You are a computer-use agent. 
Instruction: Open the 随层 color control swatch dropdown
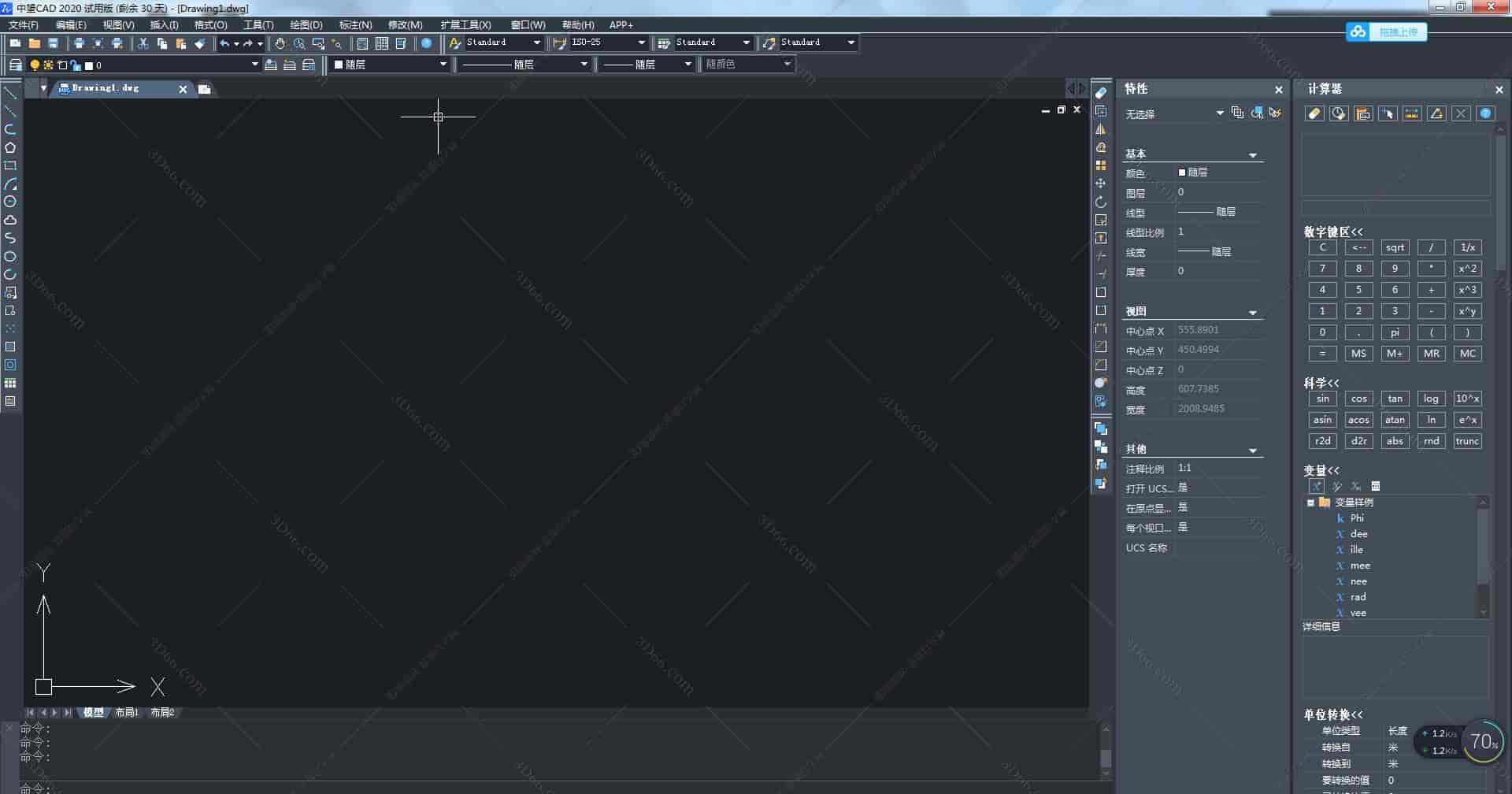click(443, 65)
